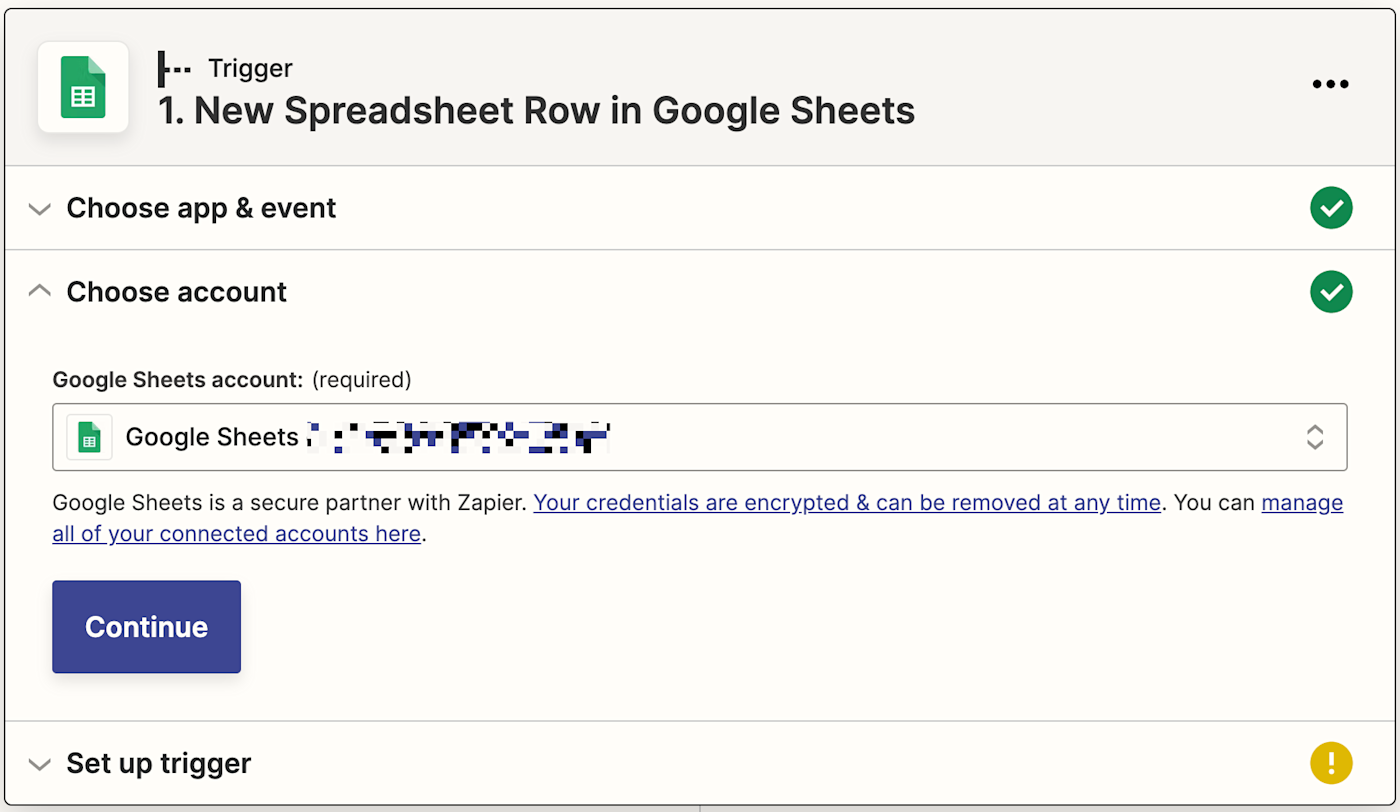Click the step title New Spreadsheet Row
The image size is (1400, 812).
[x=537, y=111]
